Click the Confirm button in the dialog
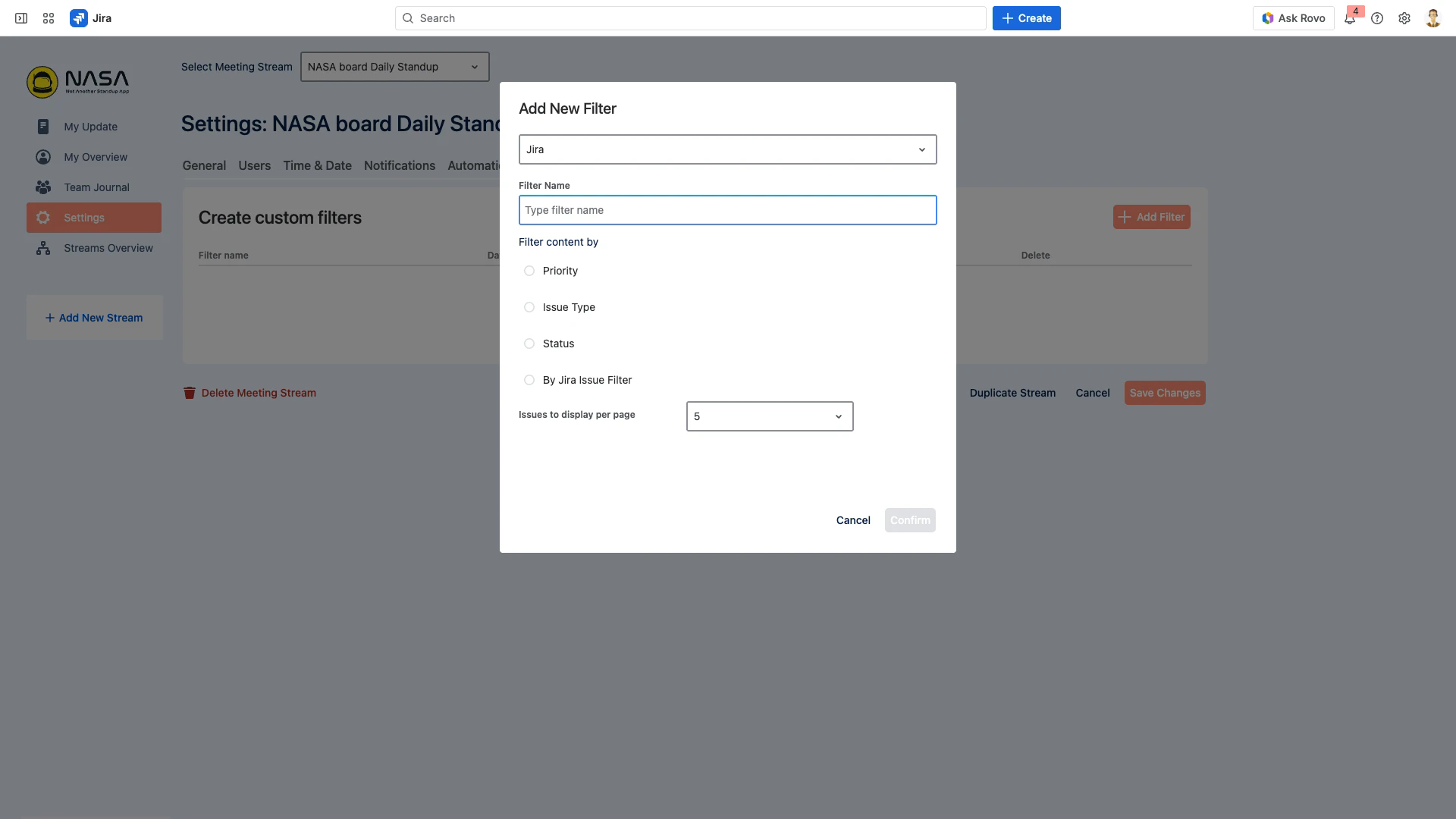 (910, 520)
